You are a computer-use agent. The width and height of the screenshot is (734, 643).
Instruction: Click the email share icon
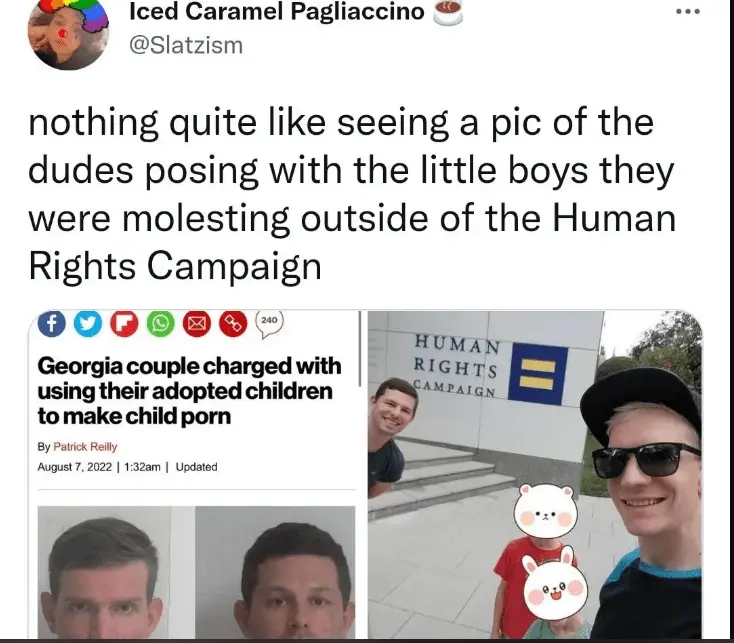click(197, 323)
